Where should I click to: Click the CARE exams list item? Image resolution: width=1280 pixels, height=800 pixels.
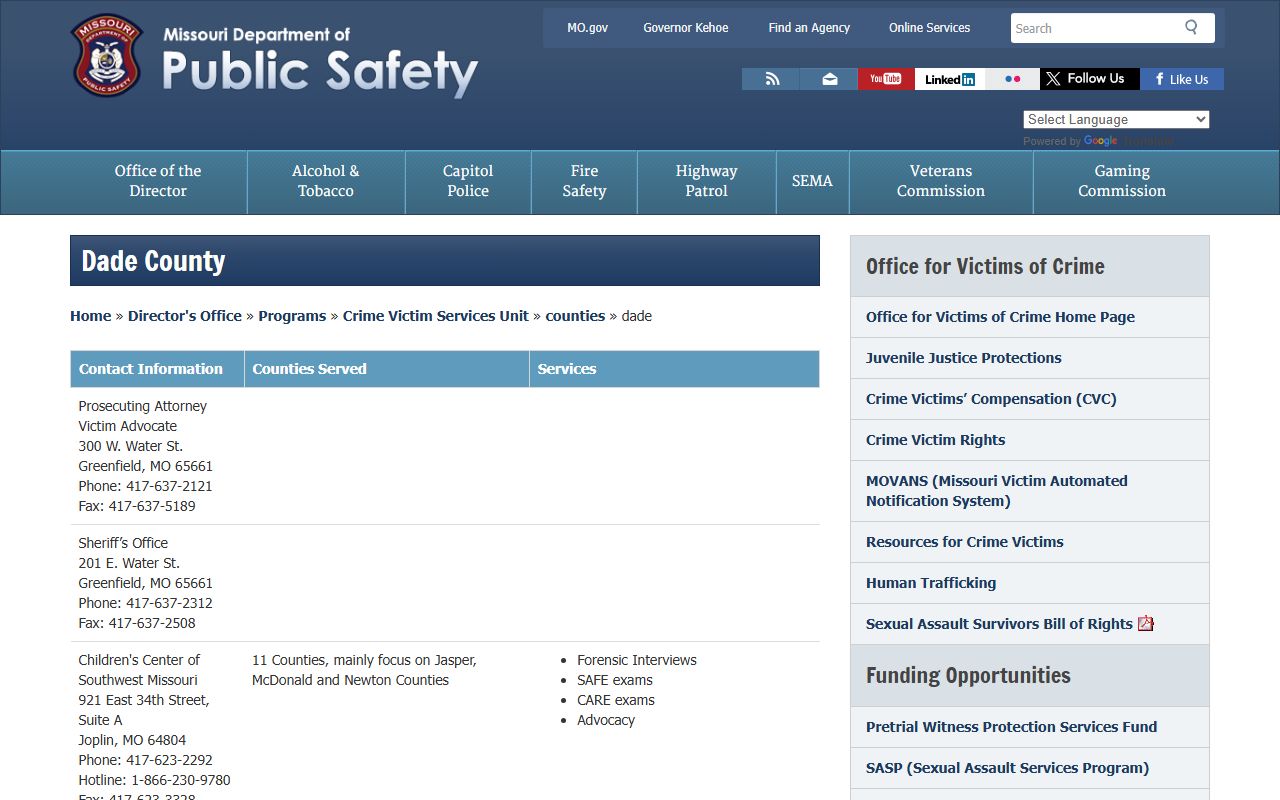pos(616,700)
